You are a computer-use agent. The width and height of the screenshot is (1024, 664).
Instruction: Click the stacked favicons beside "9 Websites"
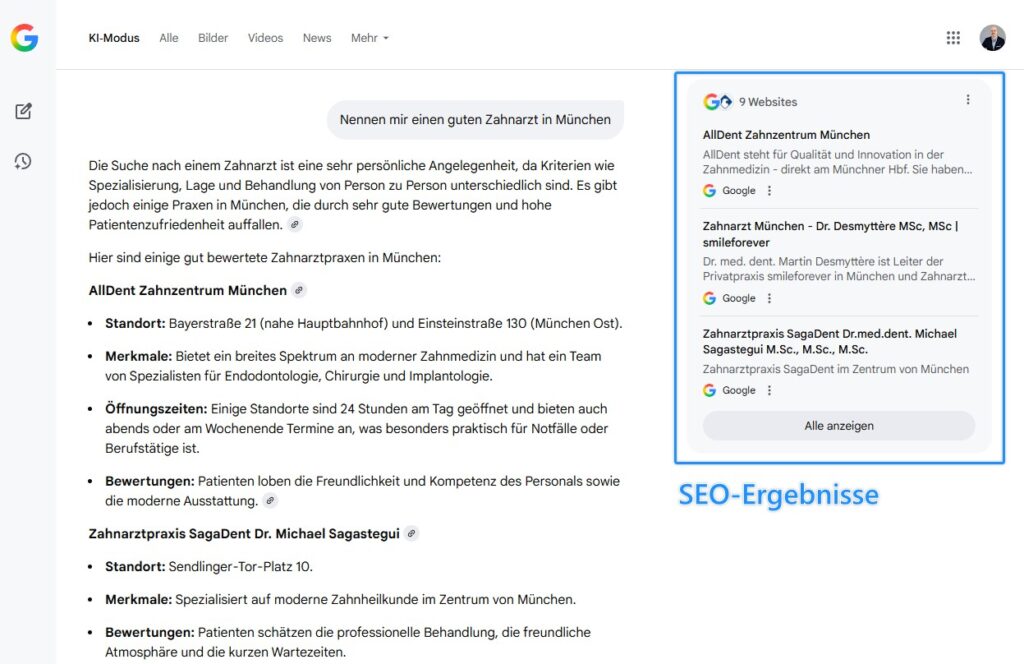(716, 101)
